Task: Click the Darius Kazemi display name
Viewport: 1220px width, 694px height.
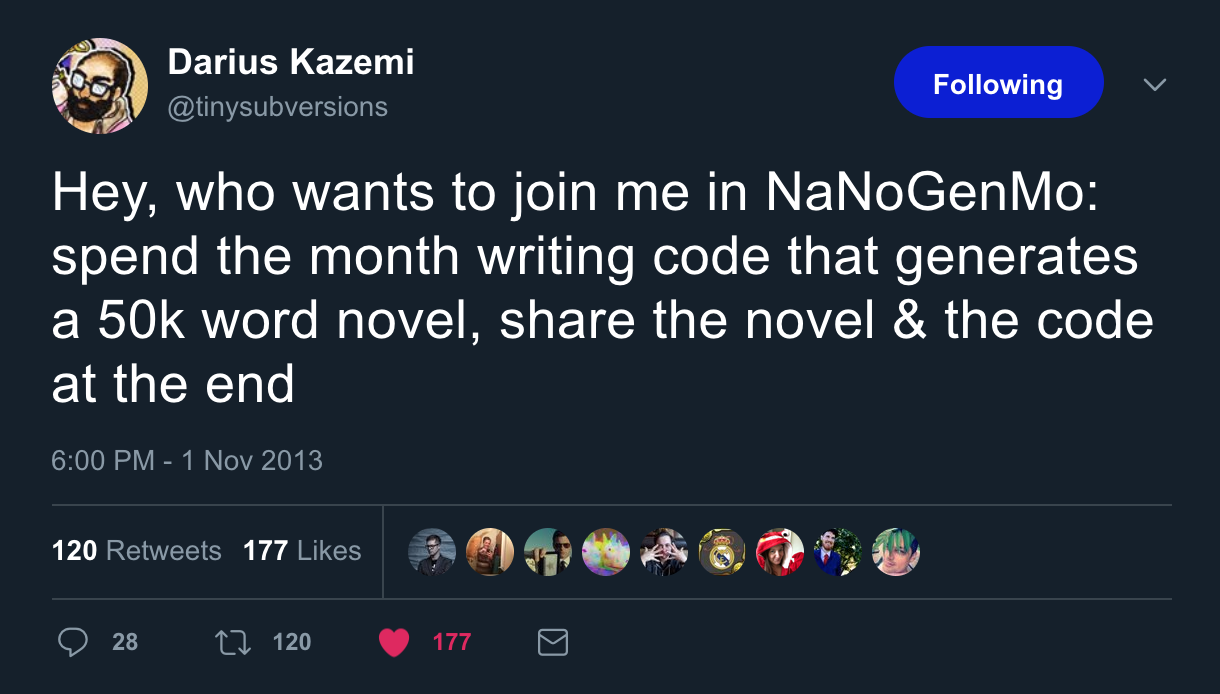Action: pos(291,63)
